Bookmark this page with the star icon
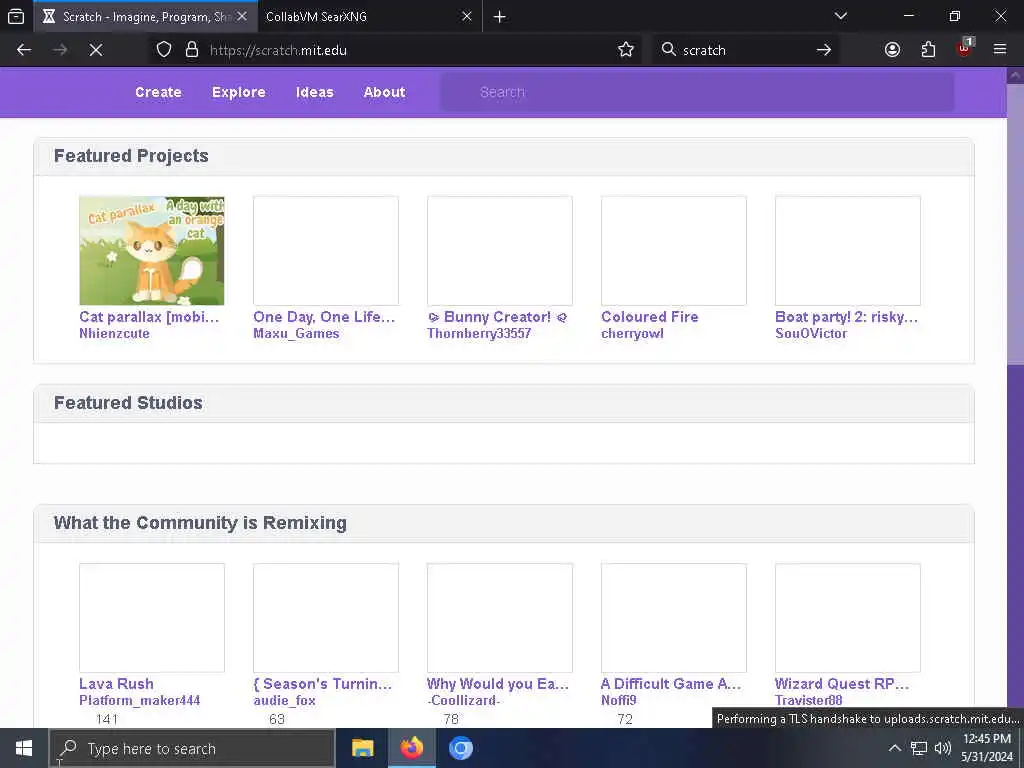The height and width of the screenshot is (768, 1024). pyautogui.click(x=626, y=50)
